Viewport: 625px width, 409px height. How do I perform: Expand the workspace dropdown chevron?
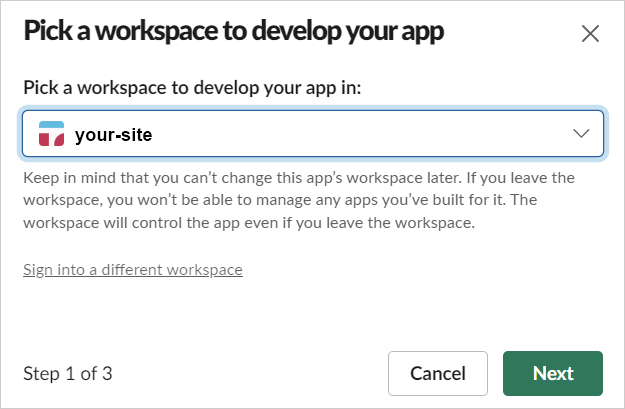point(580,134)
